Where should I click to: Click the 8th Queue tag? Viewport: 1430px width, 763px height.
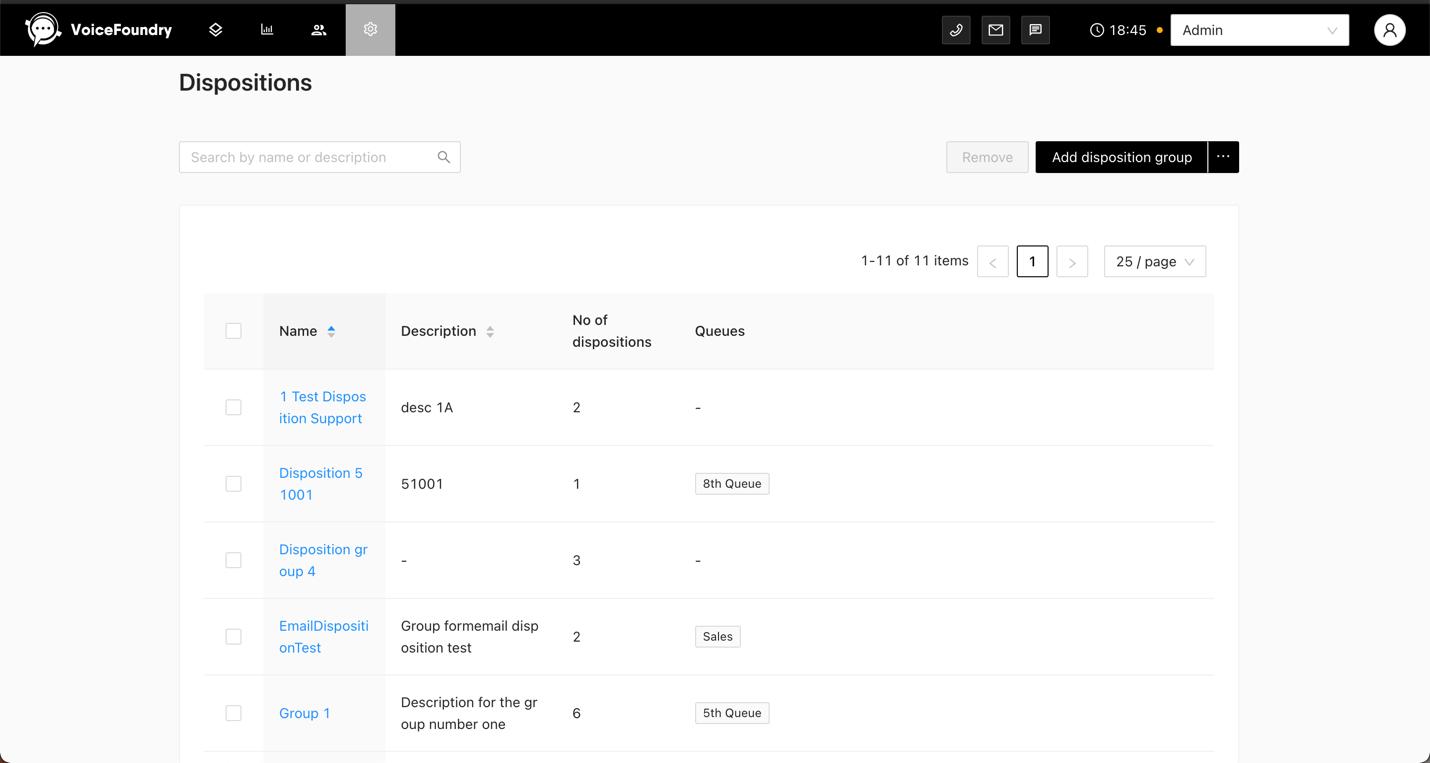tap(732, 484)
